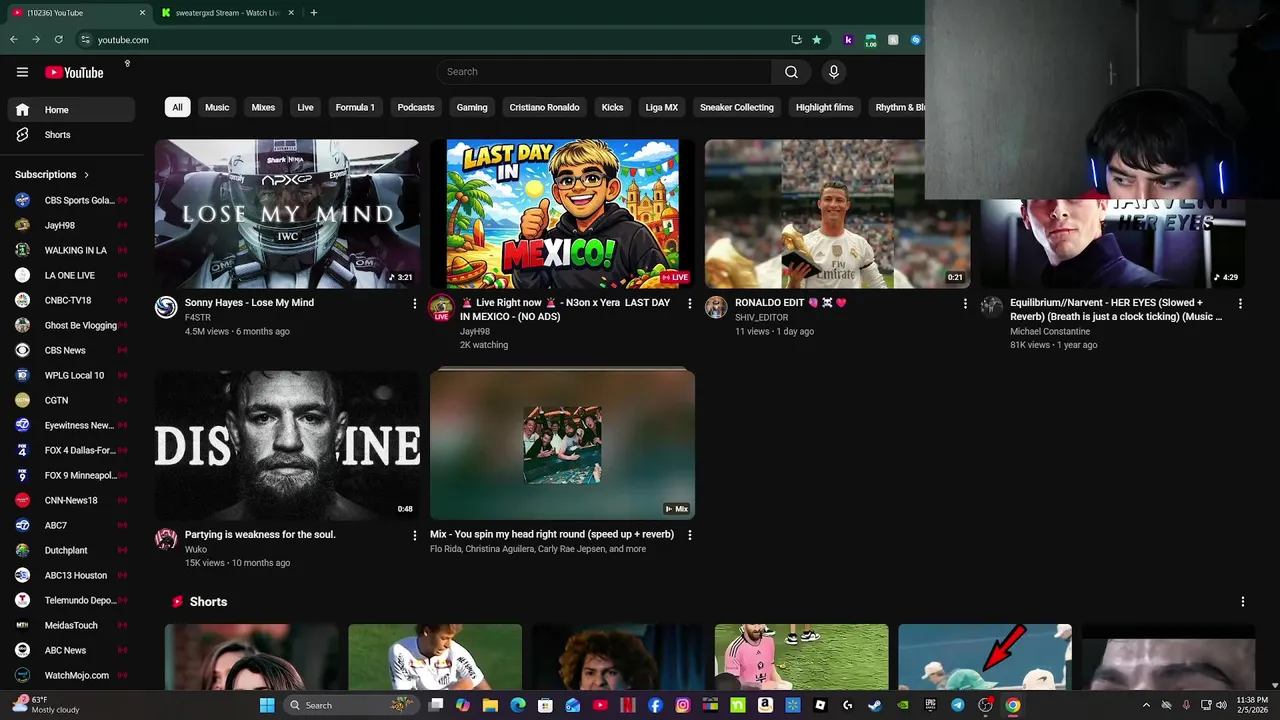Select the Cristiano Ronaldo filter chip
Image resolution: width=1280 pixels, height=720 pixels.
(544, 107)
